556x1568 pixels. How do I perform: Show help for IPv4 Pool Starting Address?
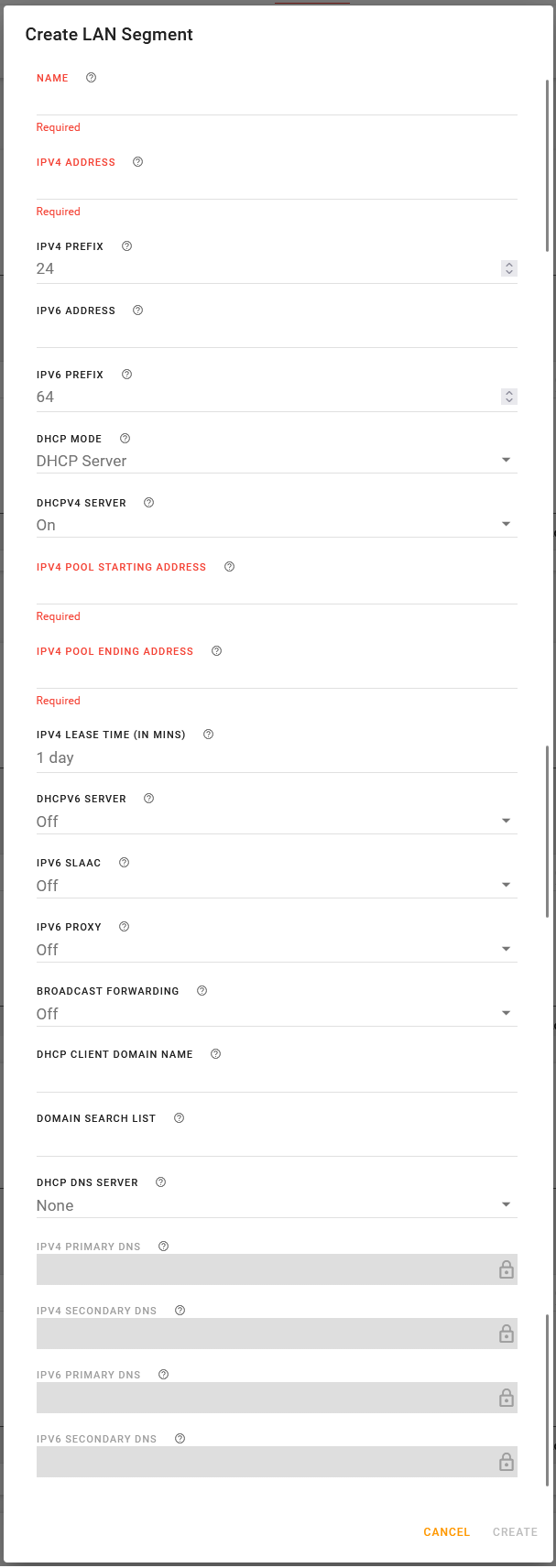pyautogui.click(x=229, y=567)
